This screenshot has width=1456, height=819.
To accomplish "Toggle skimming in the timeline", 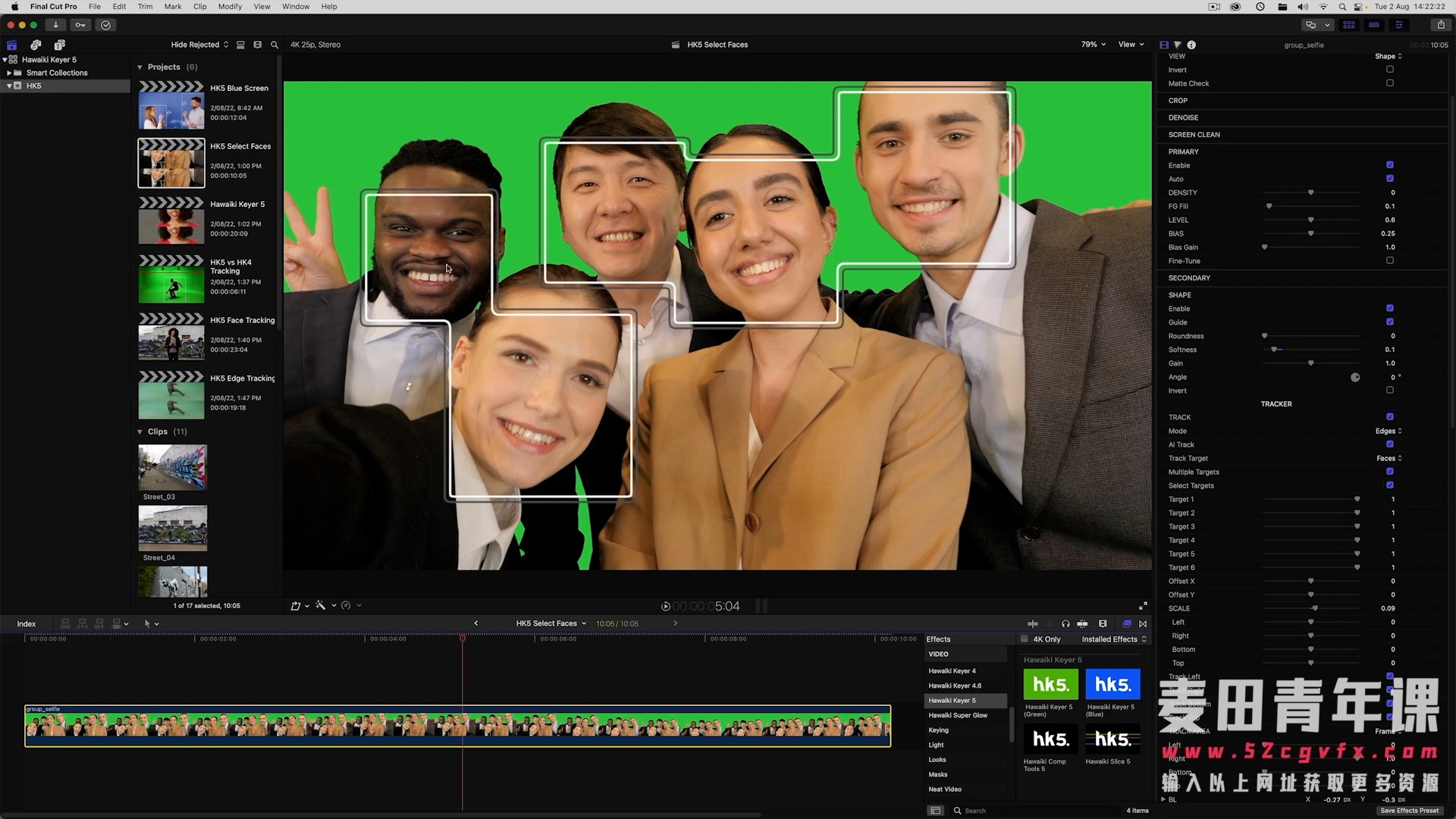I will [x=1033, y=623].
